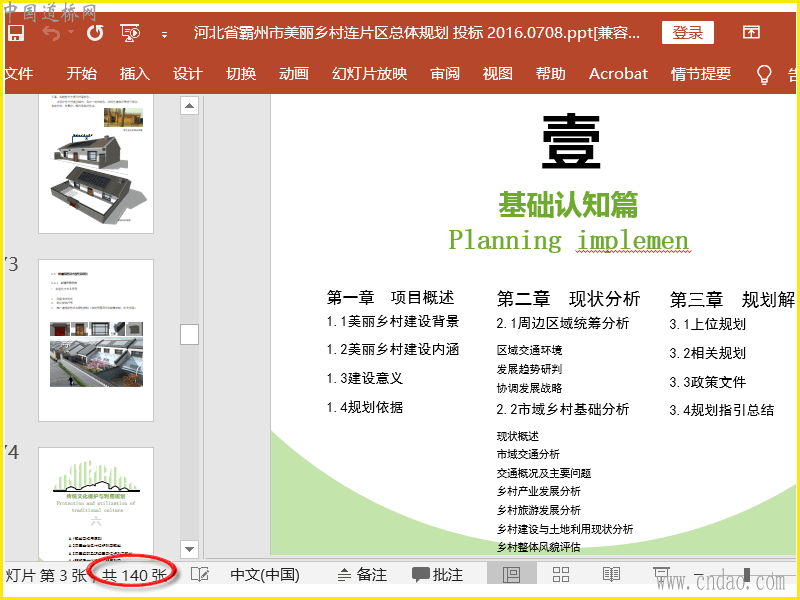Click the 第二章 现状分析 heading
Screen dimensions: 800x600
(x=568, y=299)
